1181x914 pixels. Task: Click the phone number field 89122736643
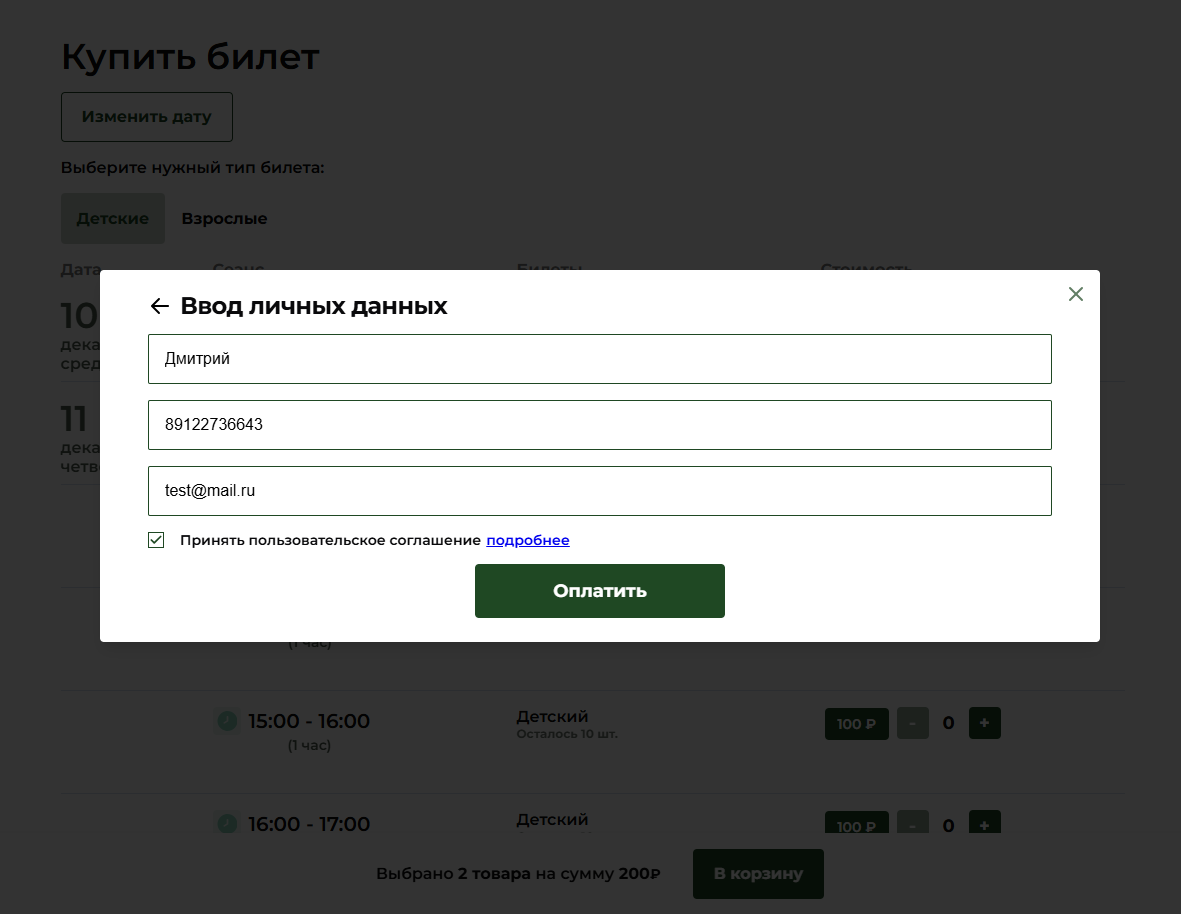pos(599,425)
